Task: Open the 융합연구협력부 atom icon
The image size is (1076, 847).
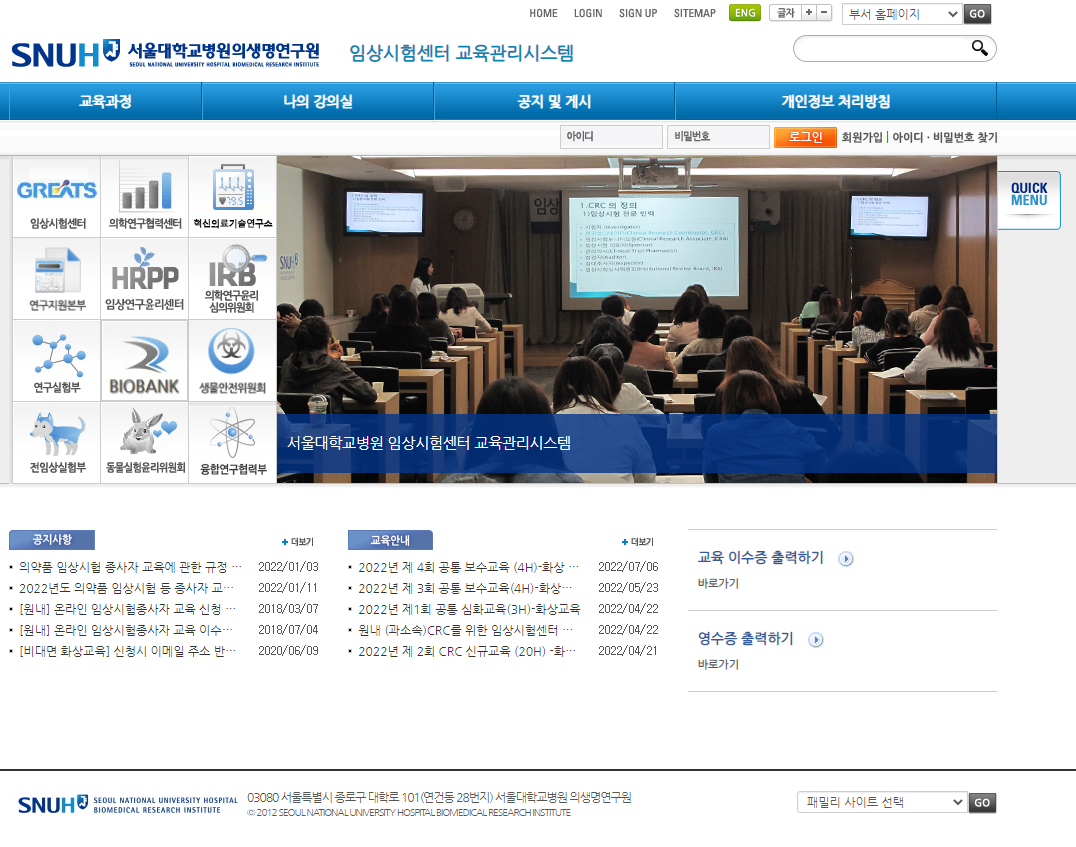Action: [233, 443]
